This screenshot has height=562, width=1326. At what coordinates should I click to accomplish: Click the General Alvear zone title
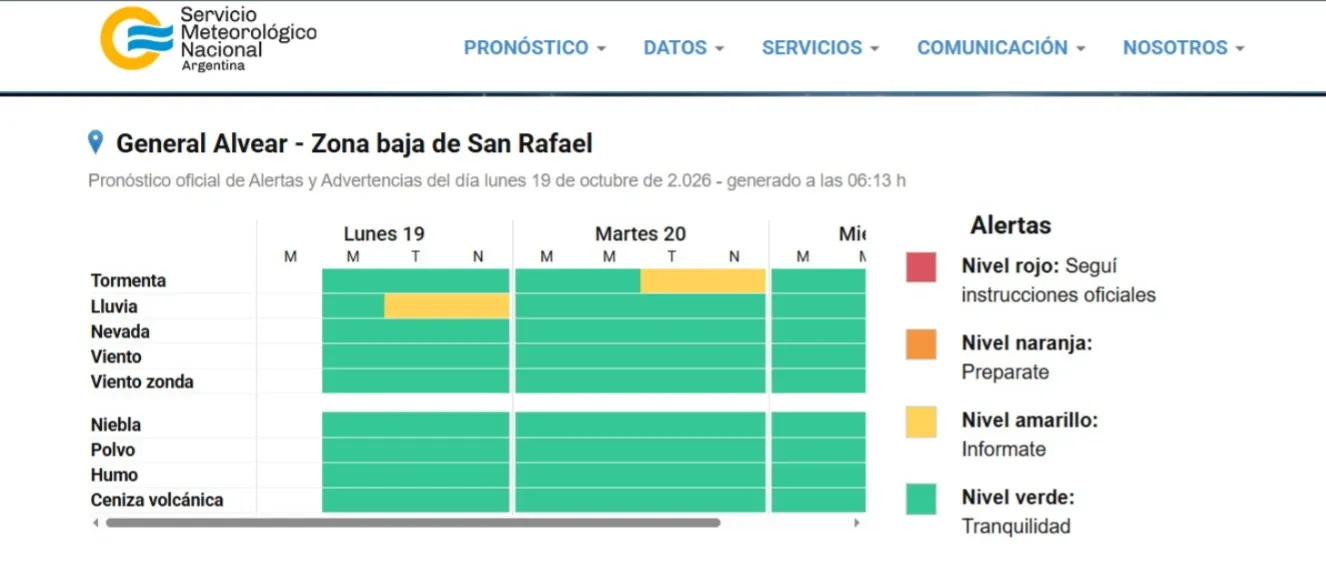[354, 143]
